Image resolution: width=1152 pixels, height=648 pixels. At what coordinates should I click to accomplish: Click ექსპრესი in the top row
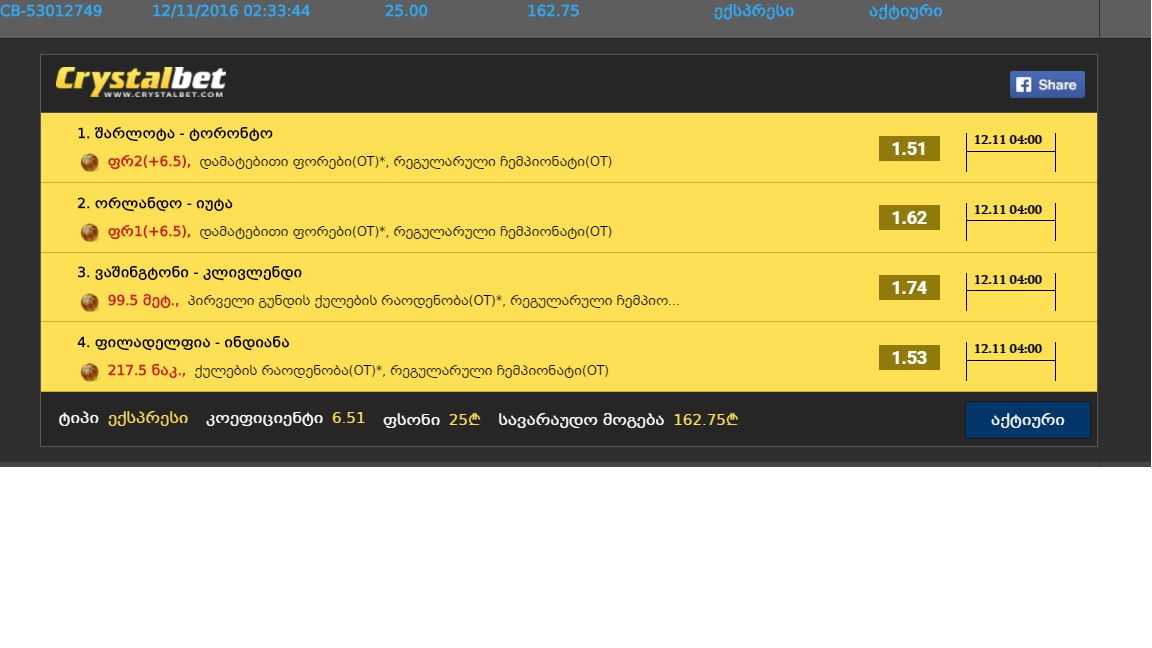tap(754, 11)
